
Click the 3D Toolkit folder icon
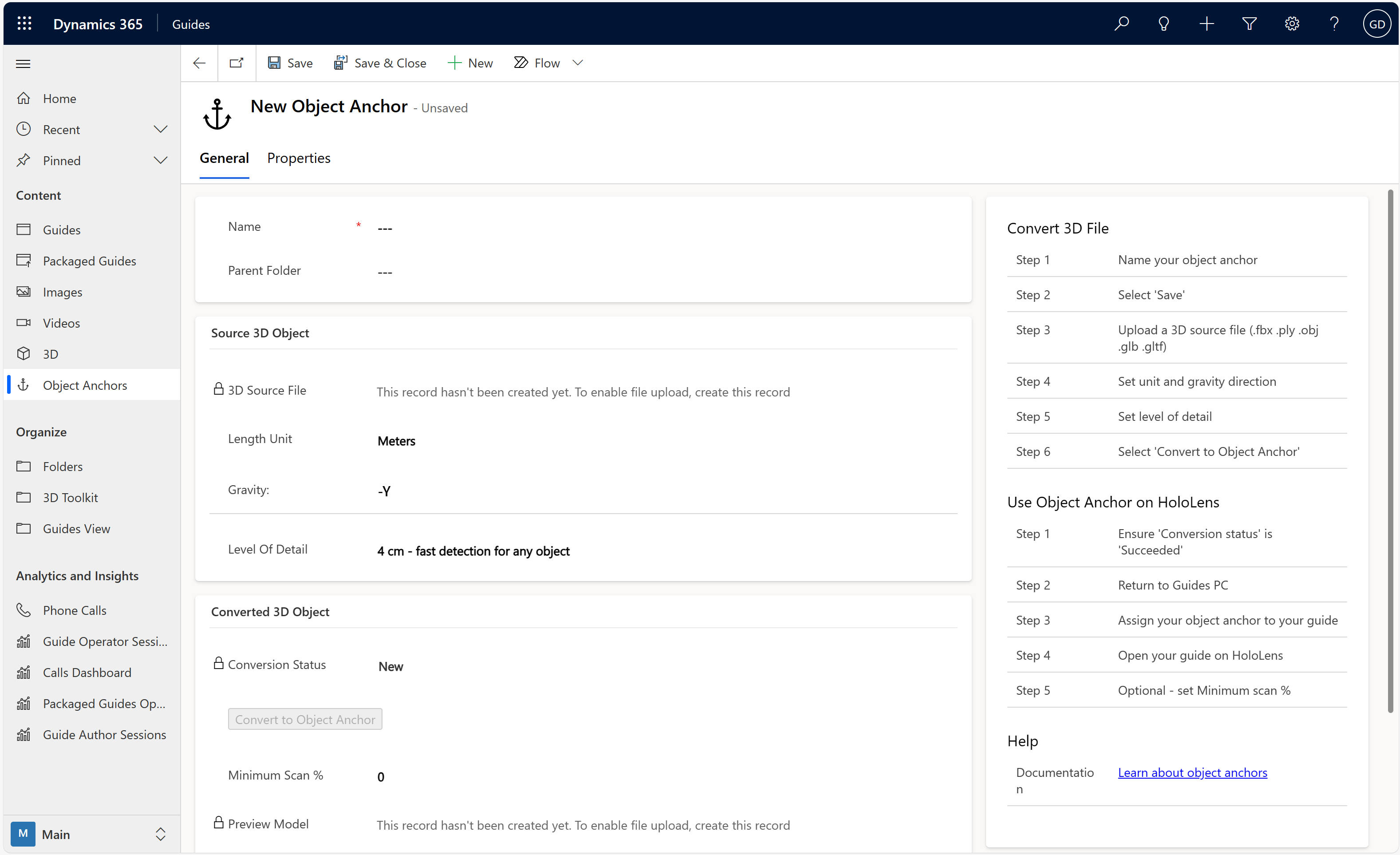(25, 497)
